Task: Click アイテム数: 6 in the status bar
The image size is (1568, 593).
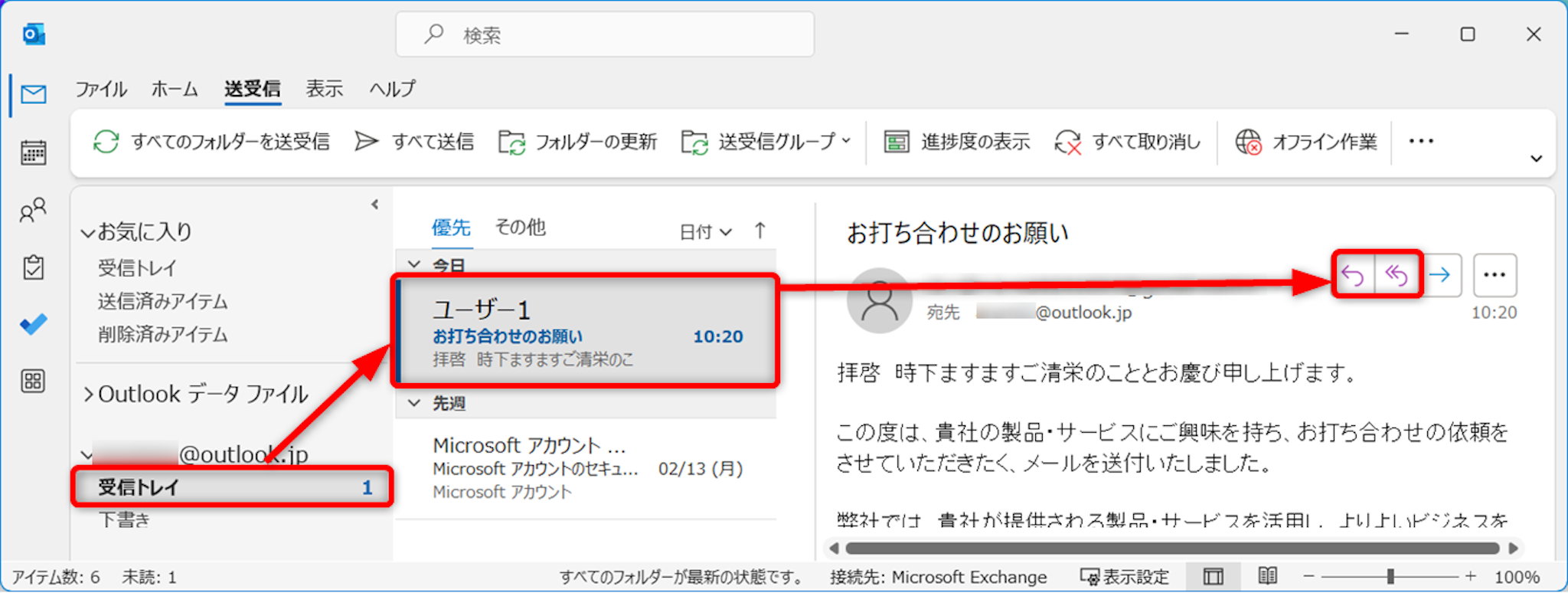Action: click(56, 577)
